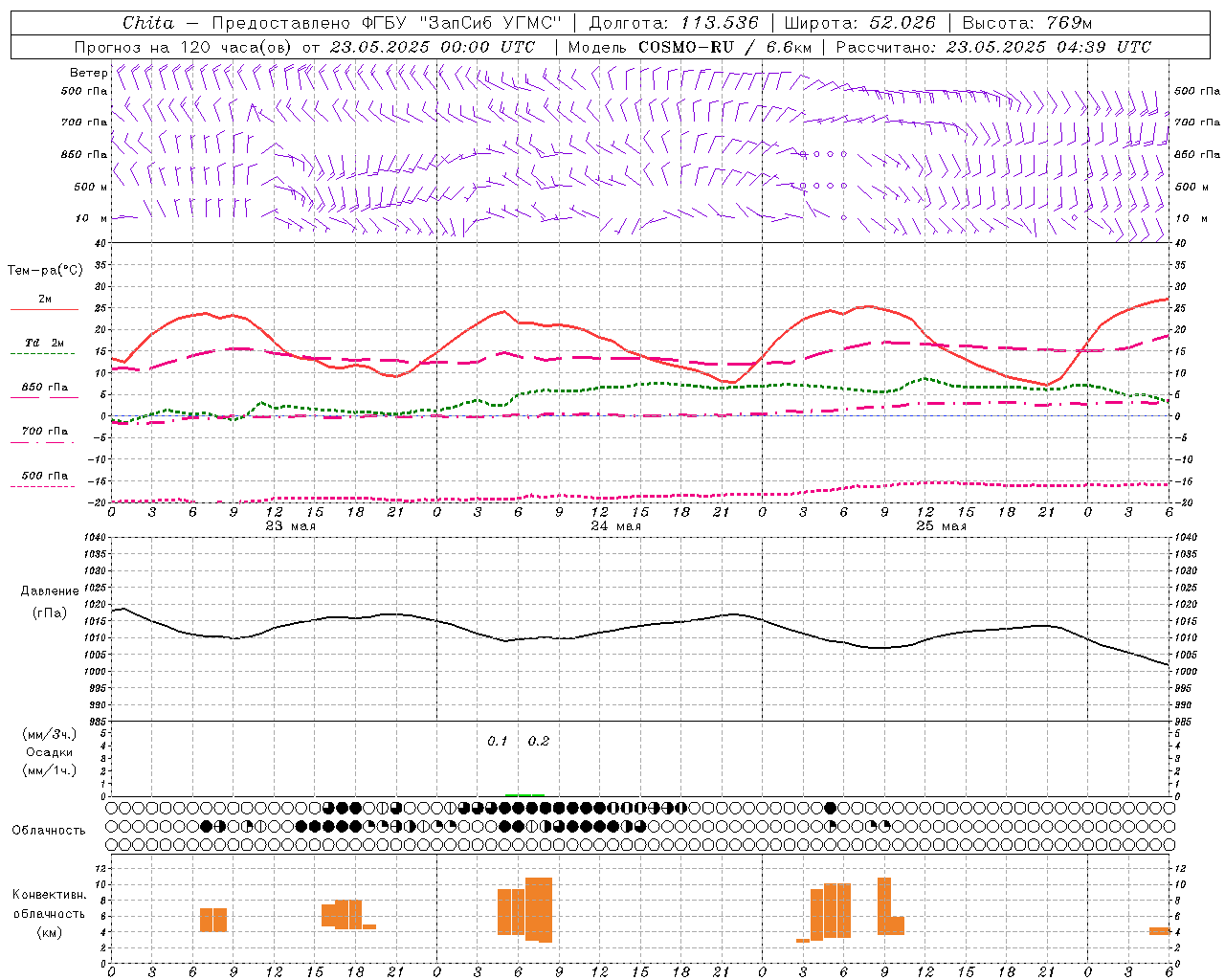Click the "Широта: 52.026" header value
The image size is (1225, 980).
tap(859, 23)
